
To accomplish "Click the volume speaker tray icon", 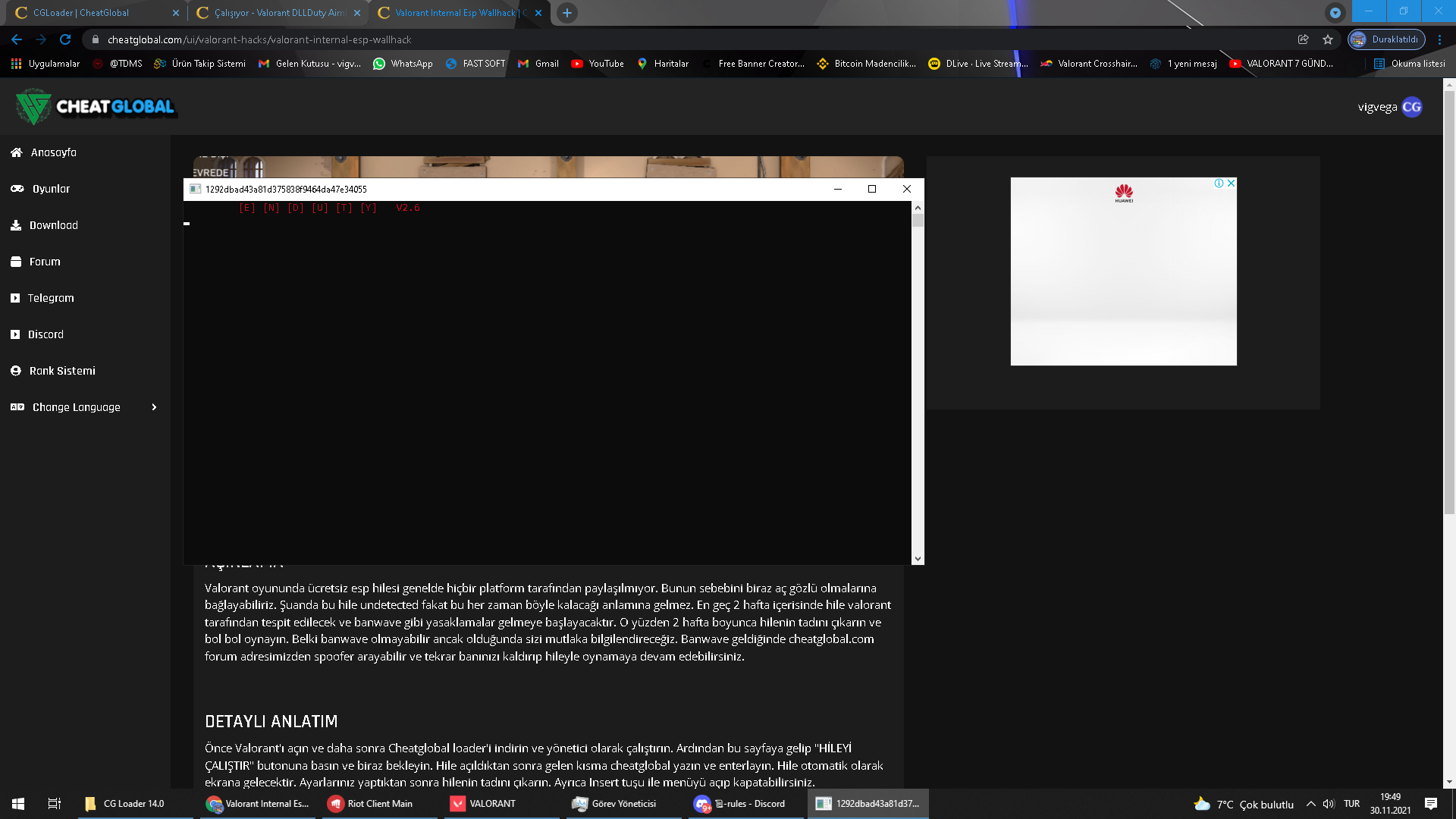I will (1329, 804).
